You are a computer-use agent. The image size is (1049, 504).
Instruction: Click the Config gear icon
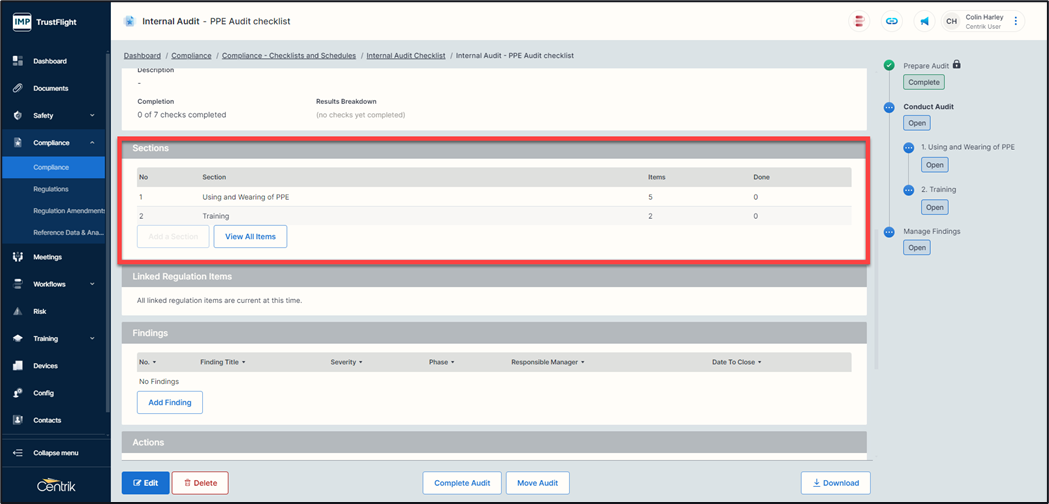(x=18, y=393)
